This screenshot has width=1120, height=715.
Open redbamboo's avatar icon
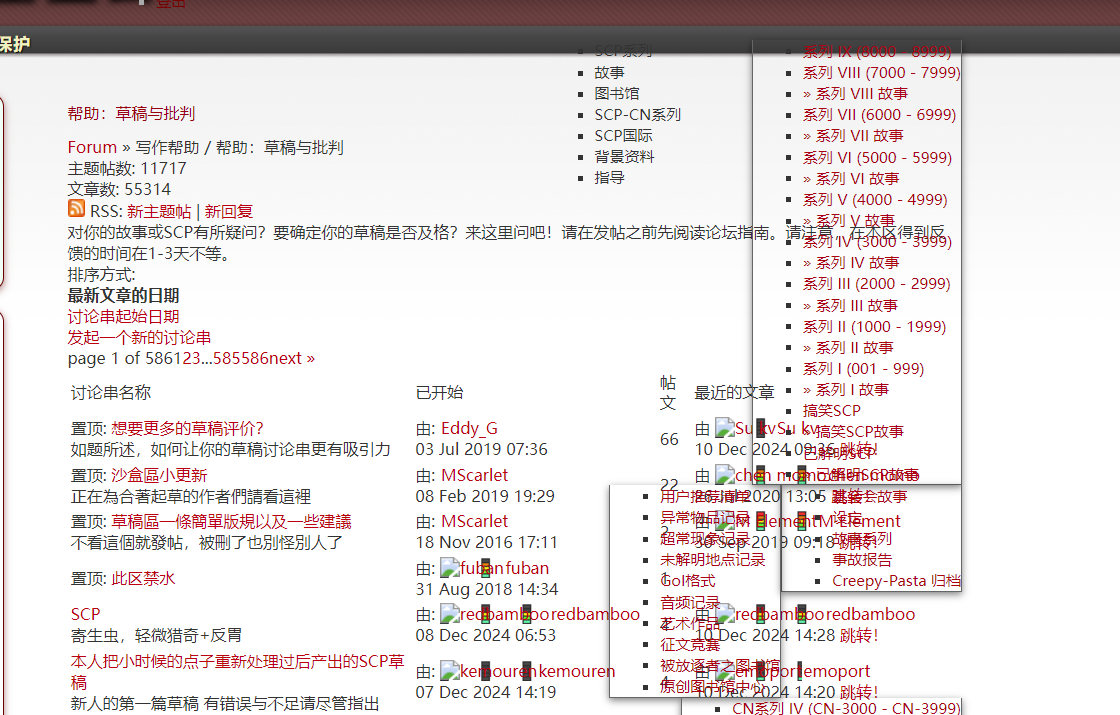(451, 613)
